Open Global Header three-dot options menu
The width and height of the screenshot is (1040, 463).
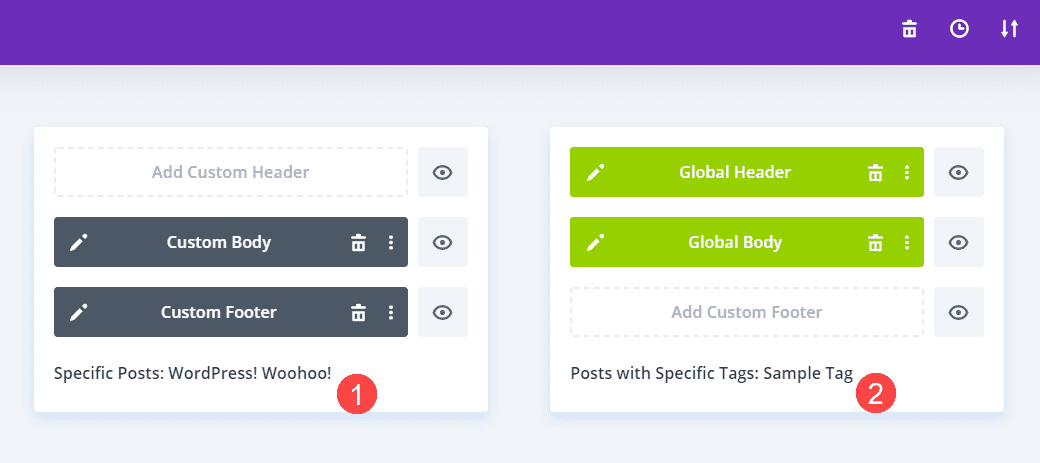click(907, 172)
